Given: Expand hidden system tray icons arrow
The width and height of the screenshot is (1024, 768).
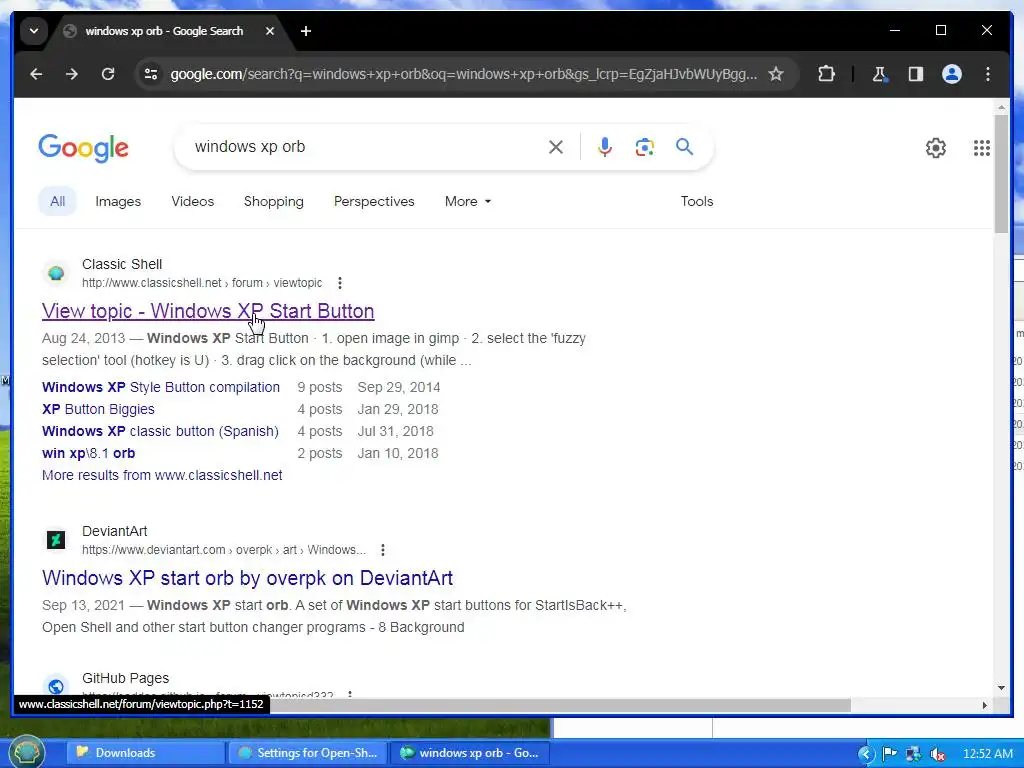Looking at the screenshot, I should point(865,754).
